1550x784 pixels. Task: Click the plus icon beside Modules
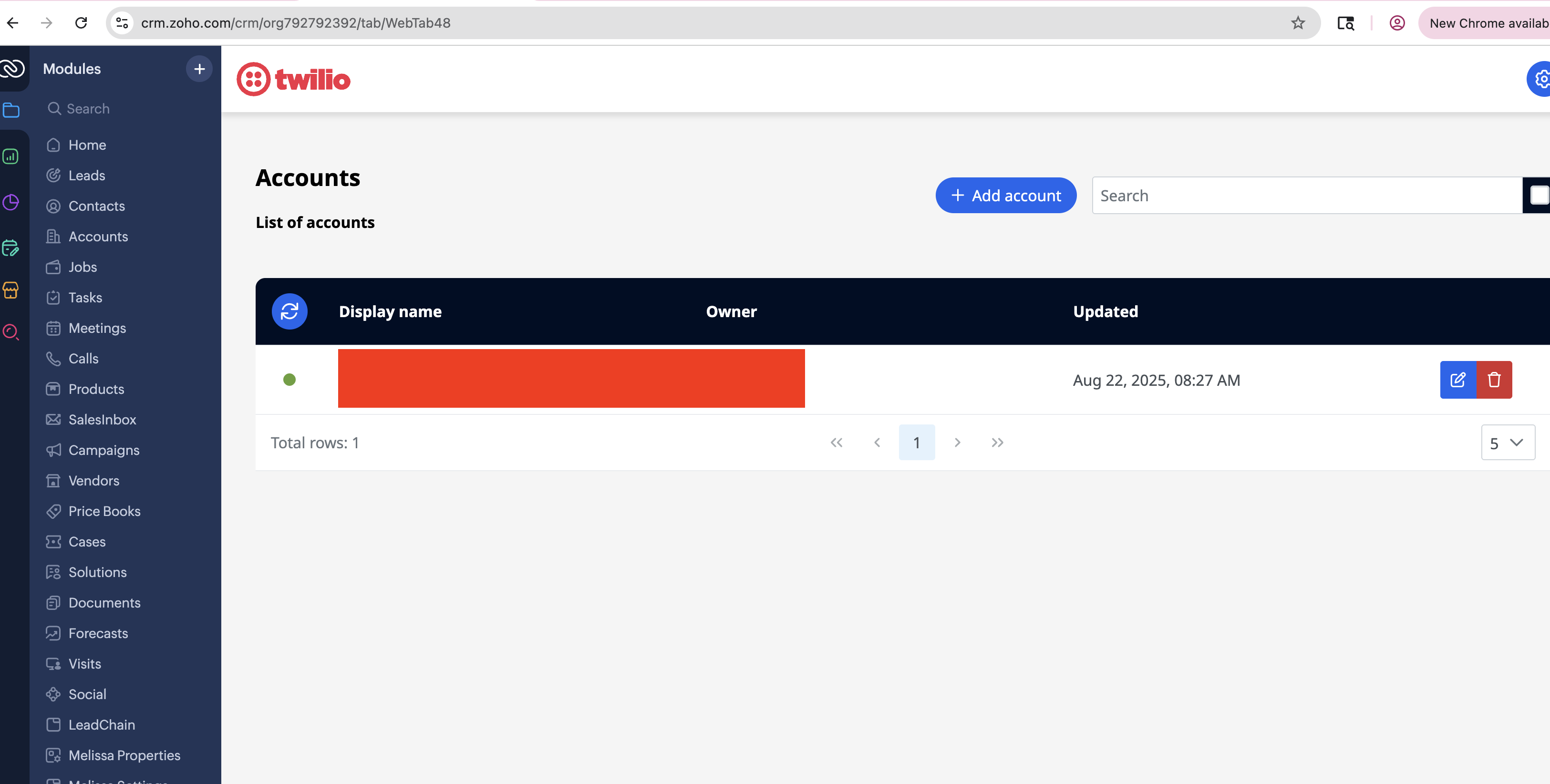(x=199, y=69)
